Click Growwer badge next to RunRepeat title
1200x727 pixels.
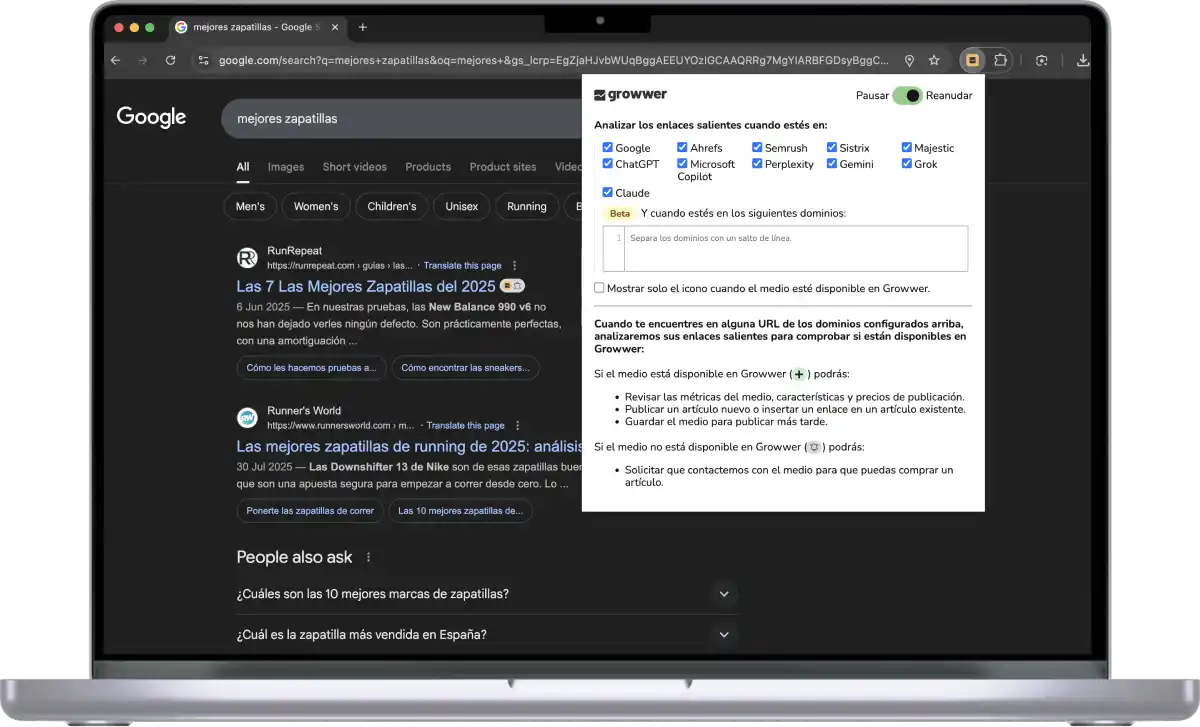[x=513, y=286]
